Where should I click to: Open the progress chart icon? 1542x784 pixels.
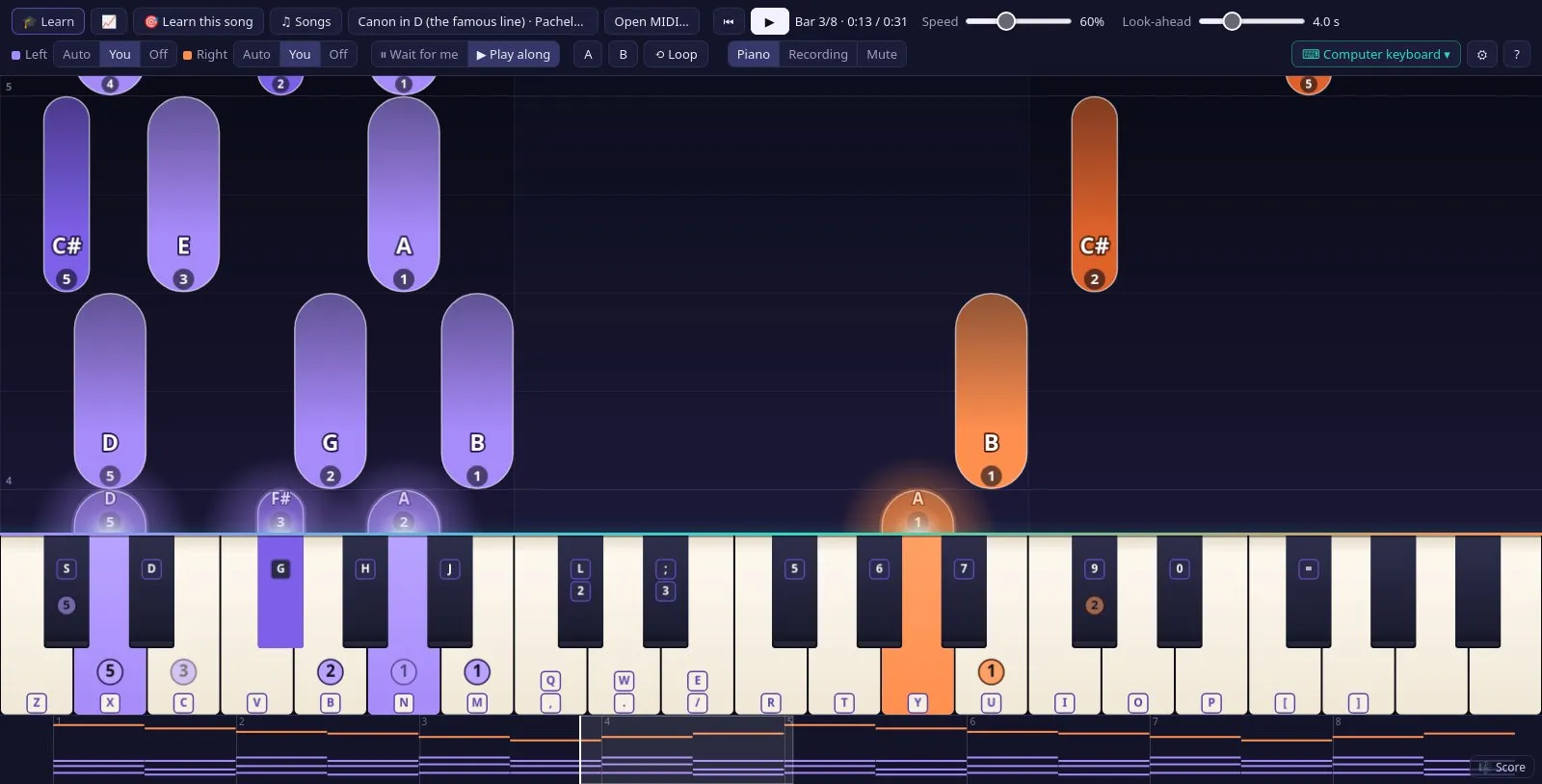[109, 21]
